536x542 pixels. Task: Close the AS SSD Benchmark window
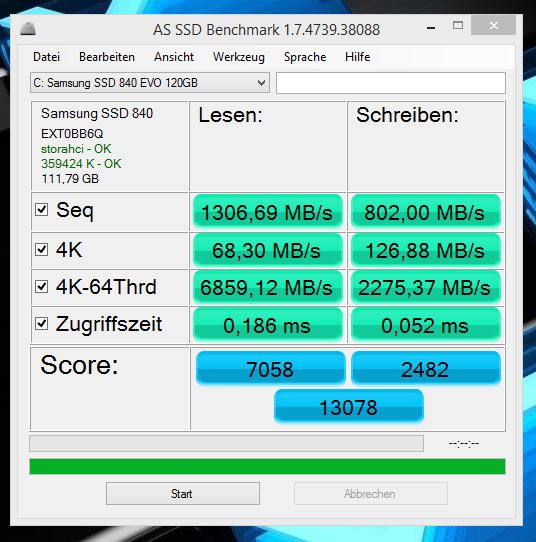493,25
